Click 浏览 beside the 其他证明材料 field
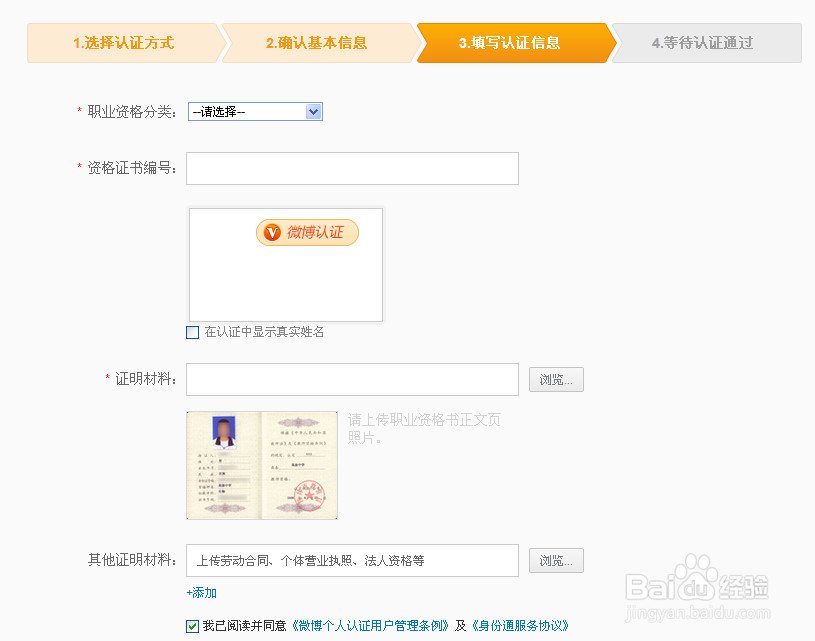Image resolution: width=815 pixels, height=641 pixels. point(556,560)
